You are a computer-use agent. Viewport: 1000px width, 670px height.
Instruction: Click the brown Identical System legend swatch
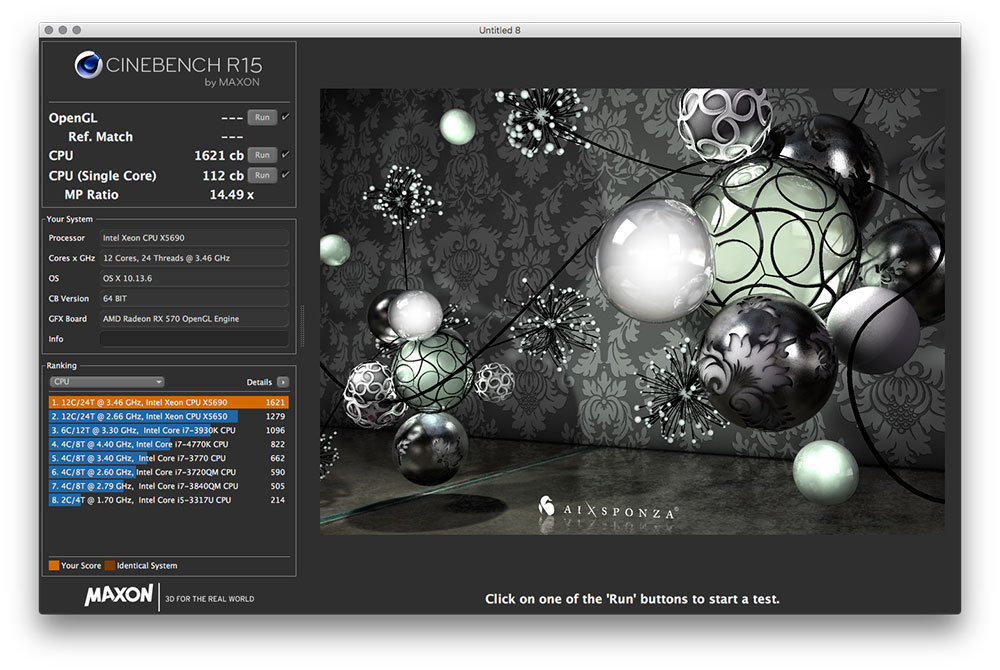click(x=110, y=566)
